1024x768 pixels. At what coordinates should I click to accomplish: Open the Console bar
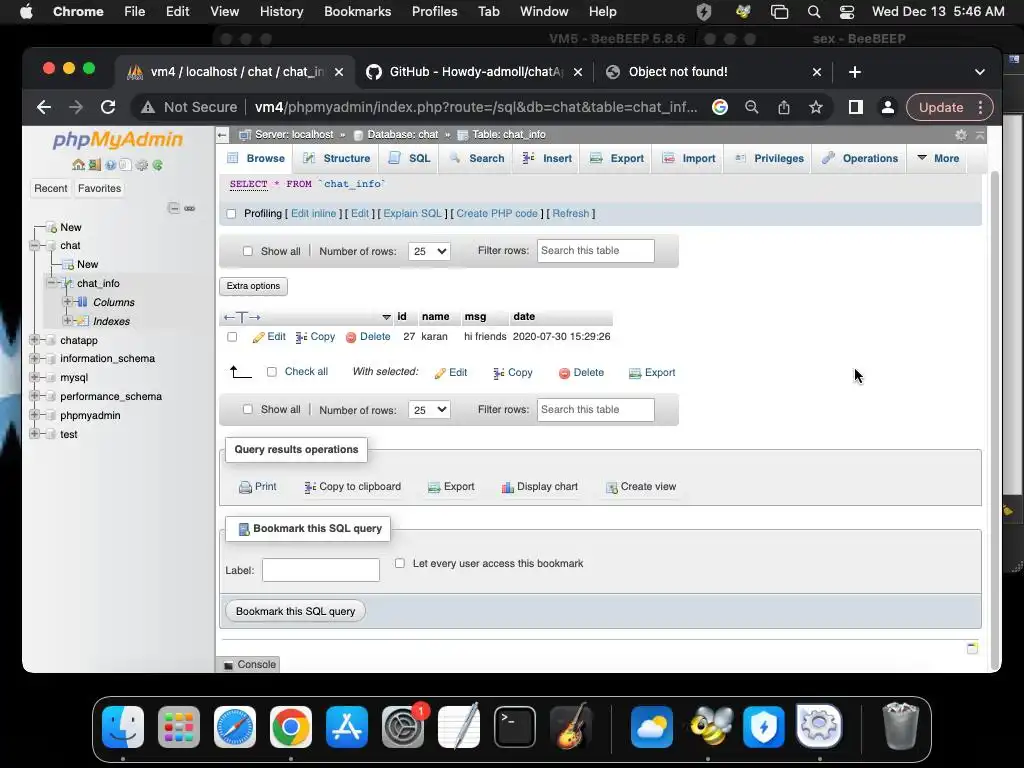point(249,664)
